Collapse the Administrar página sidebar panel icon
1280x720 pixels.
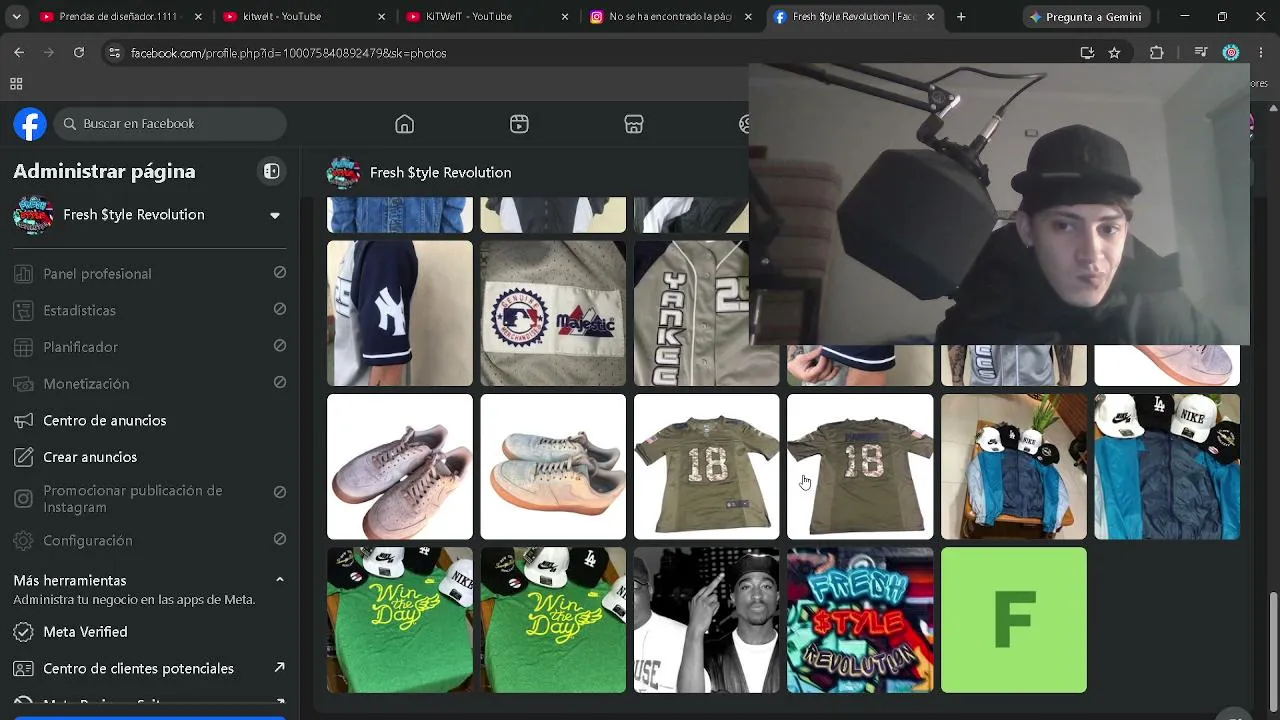click(271, 172)
